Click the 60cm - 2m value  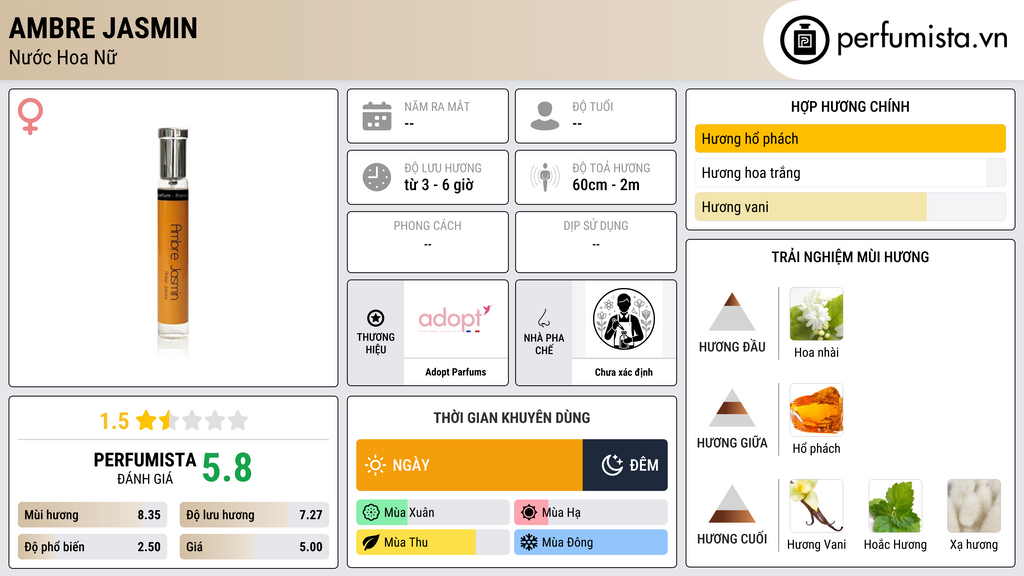pos(606,185)
